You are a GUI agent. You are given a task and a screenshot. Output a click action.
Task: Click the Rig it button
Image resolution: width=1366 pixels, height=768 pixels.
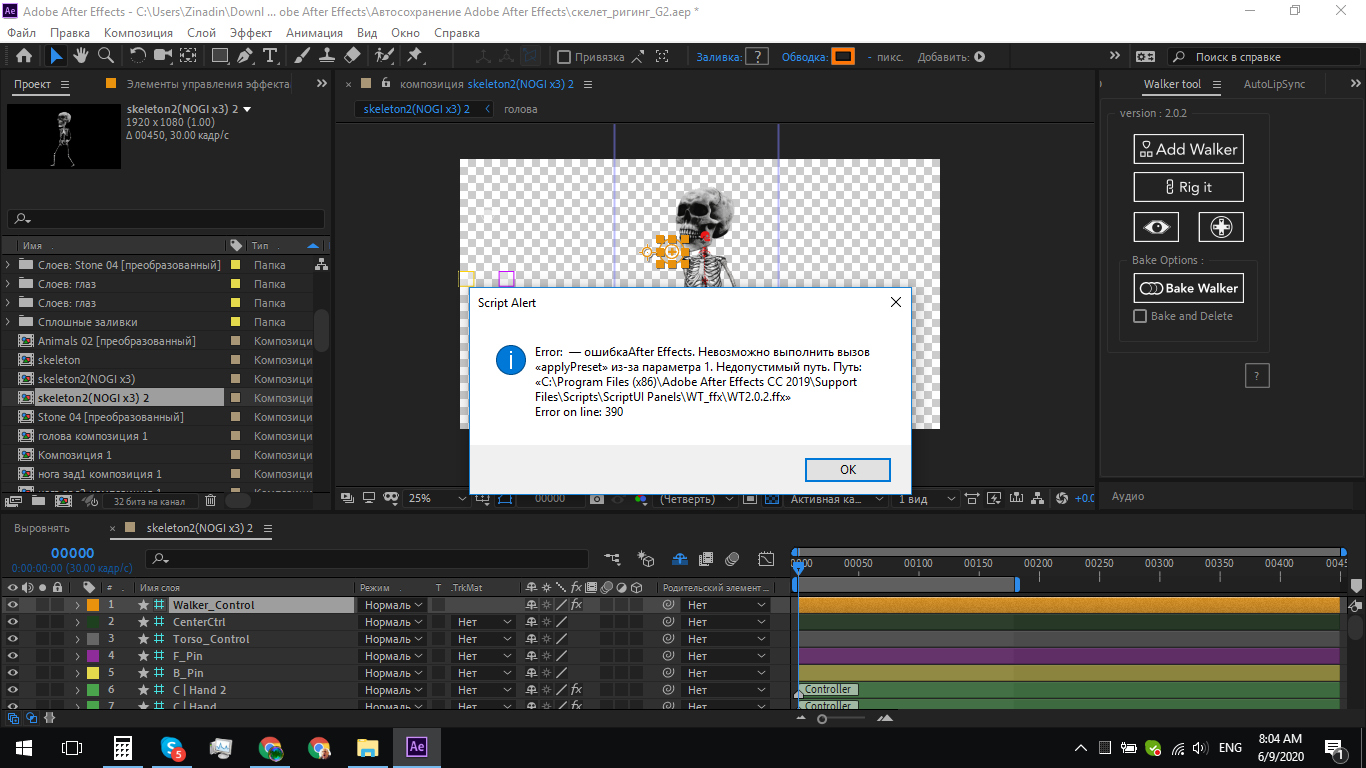tap(1188, 187)
